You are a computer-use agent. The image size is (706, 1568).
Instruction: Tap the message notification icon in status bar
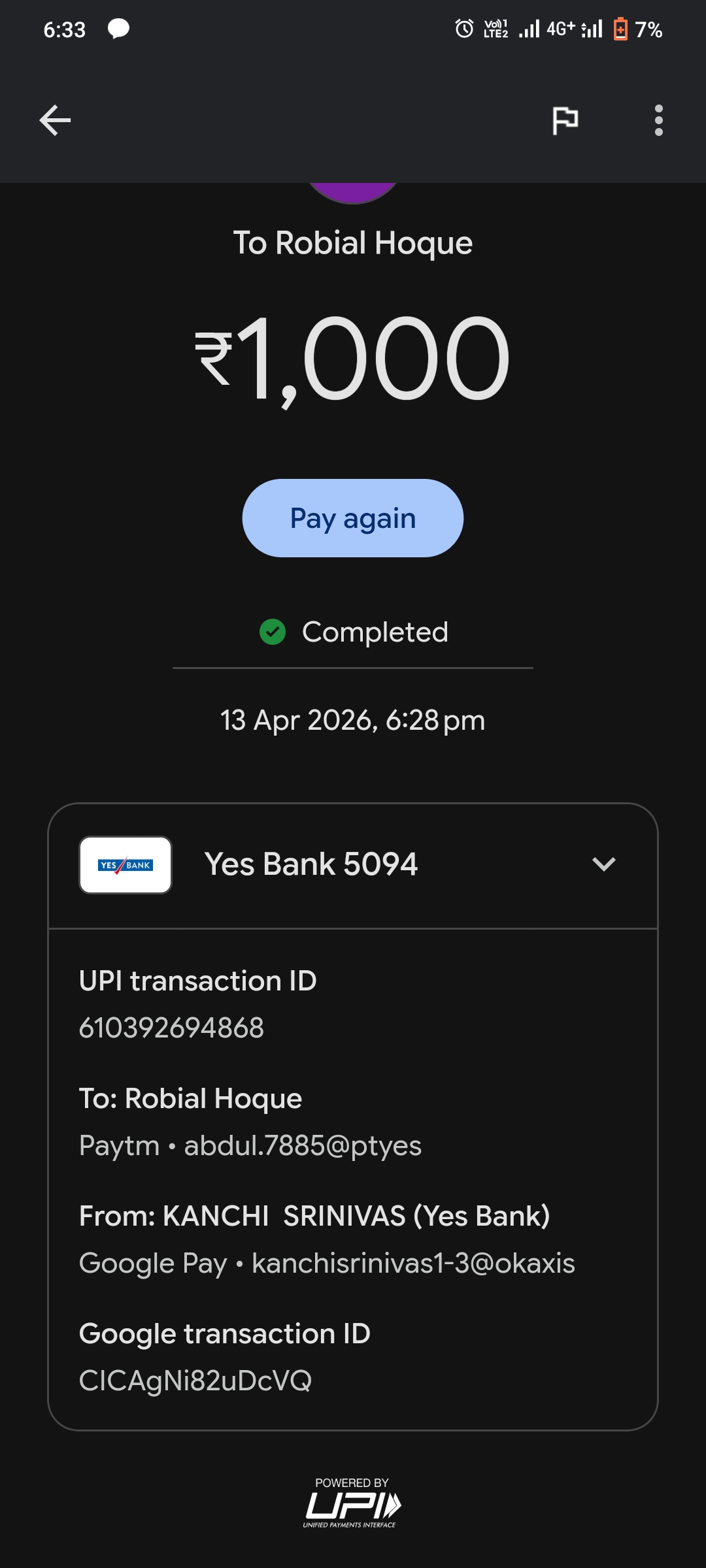[x=118, y=29]
